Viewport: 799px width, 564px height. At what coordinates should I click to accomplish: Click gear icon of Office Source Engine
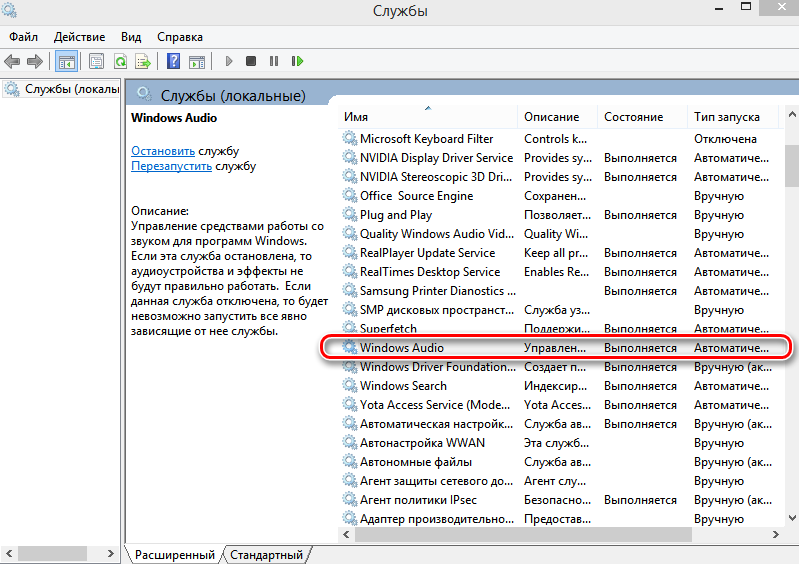point(350,196)
